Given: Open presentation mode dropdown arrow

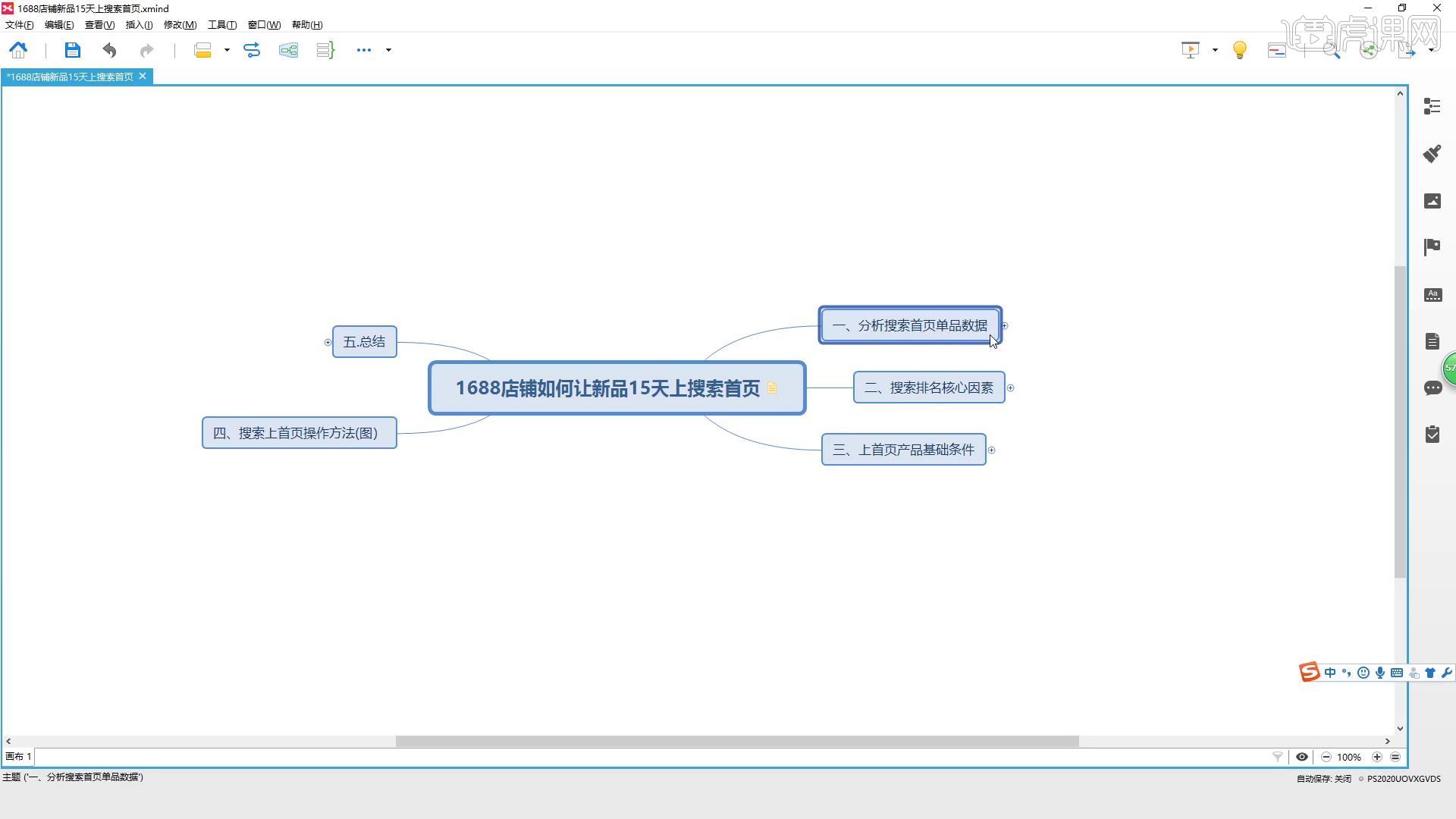Looking at the screenshot, I should 1215,50.
